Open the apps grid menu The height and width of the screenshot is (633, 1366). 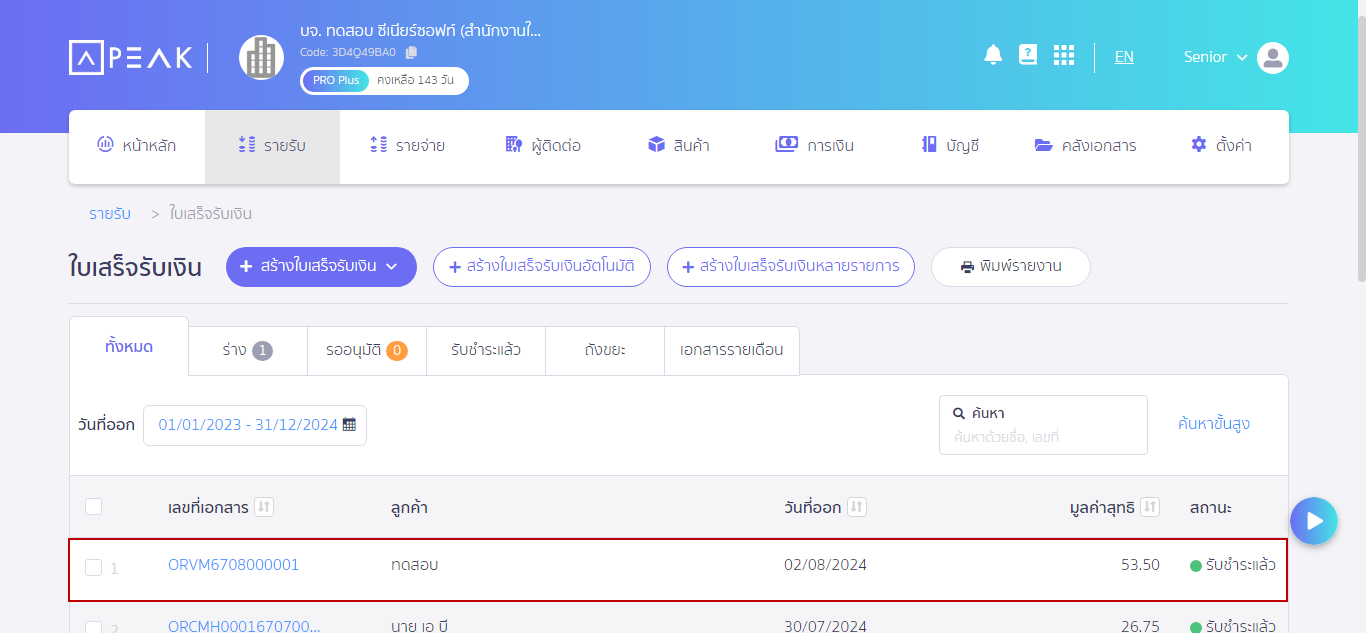tap(1064, 55)
